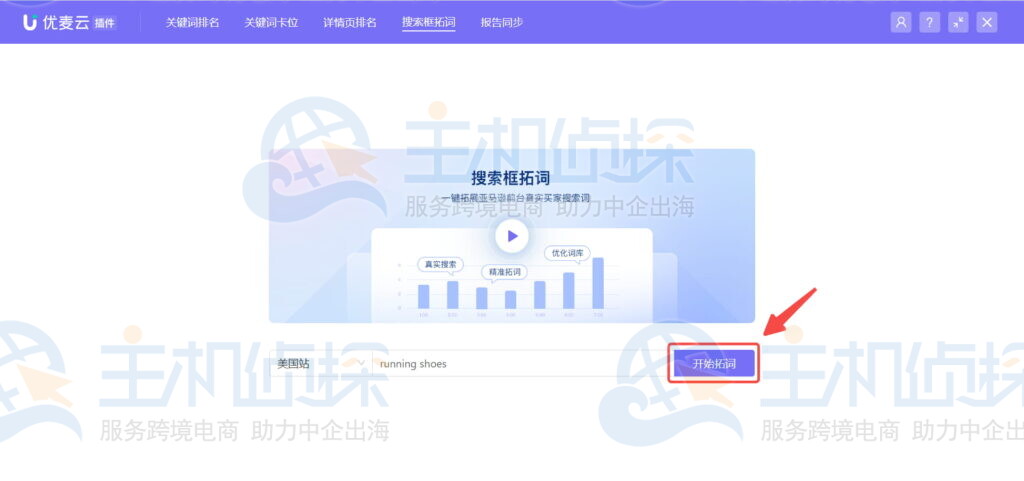Screen dimensions: 1024x481
Task: Play the 搜索框拓词 intro video
Action: pyautogui.click(x=512, y=236)
